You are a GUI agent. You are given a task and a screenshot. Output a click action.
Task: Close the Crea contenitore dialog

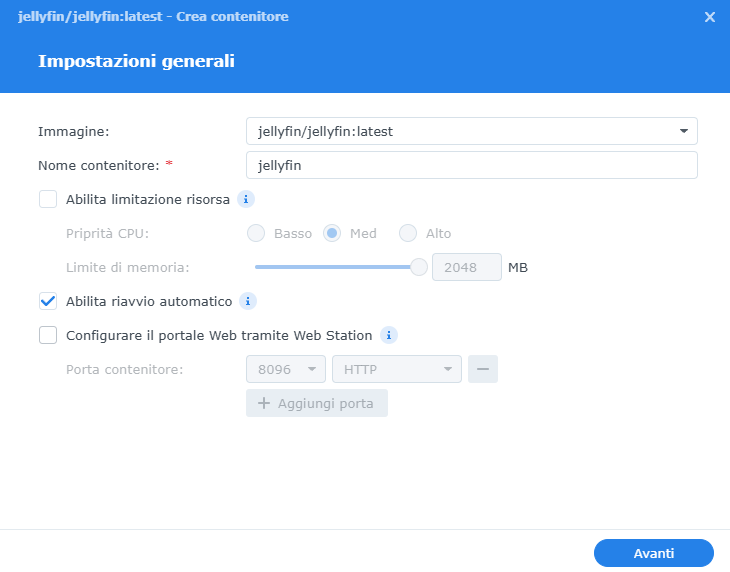pyautogui.click(x=710, y=17)
